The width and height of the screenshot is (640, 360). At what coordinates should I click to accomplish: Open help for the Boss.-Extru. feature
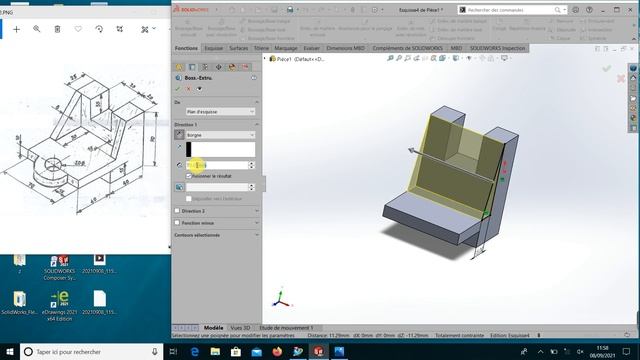(254, 78)
